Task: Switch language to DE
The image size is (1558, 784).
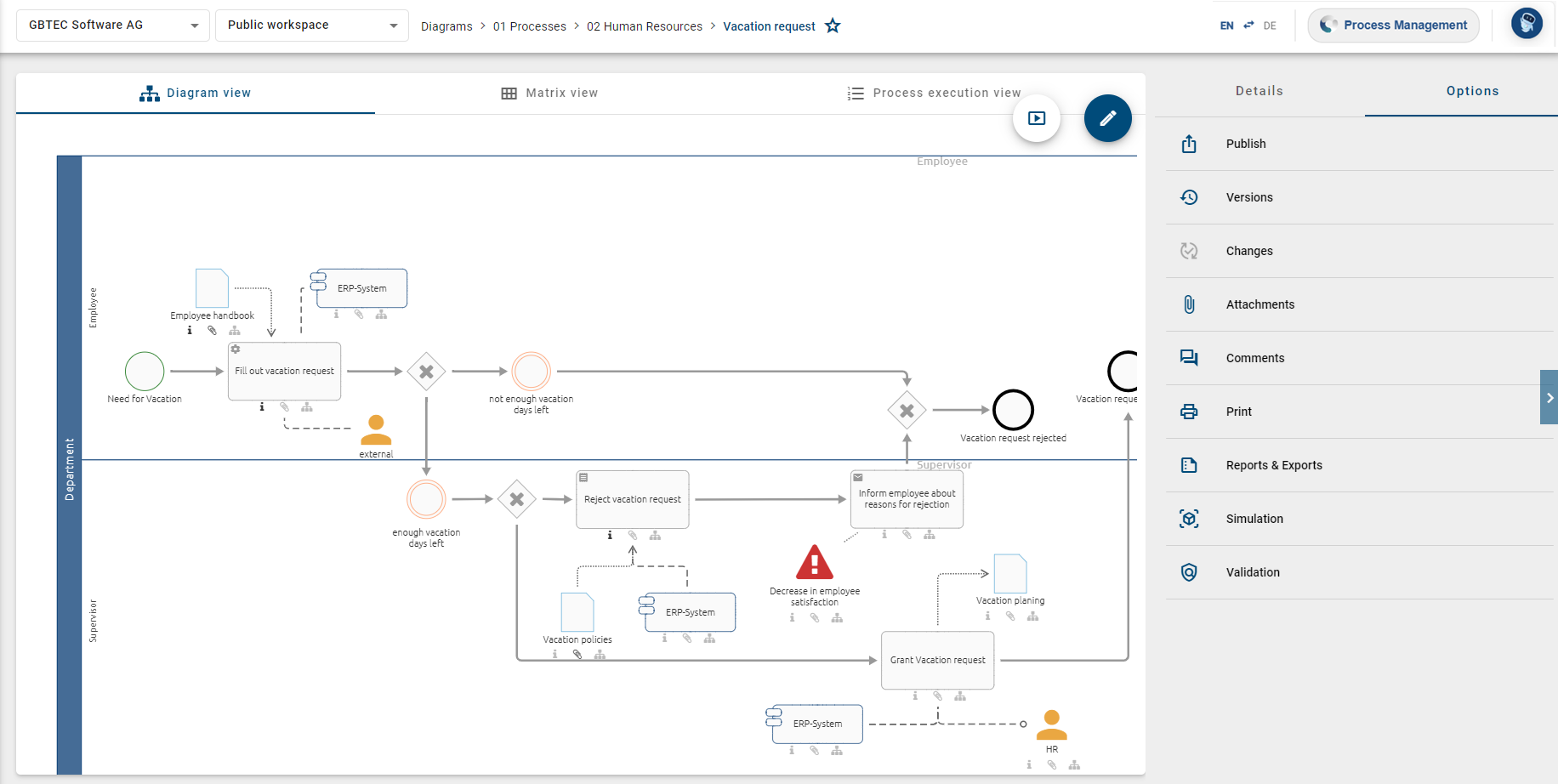Action: 1270,26
